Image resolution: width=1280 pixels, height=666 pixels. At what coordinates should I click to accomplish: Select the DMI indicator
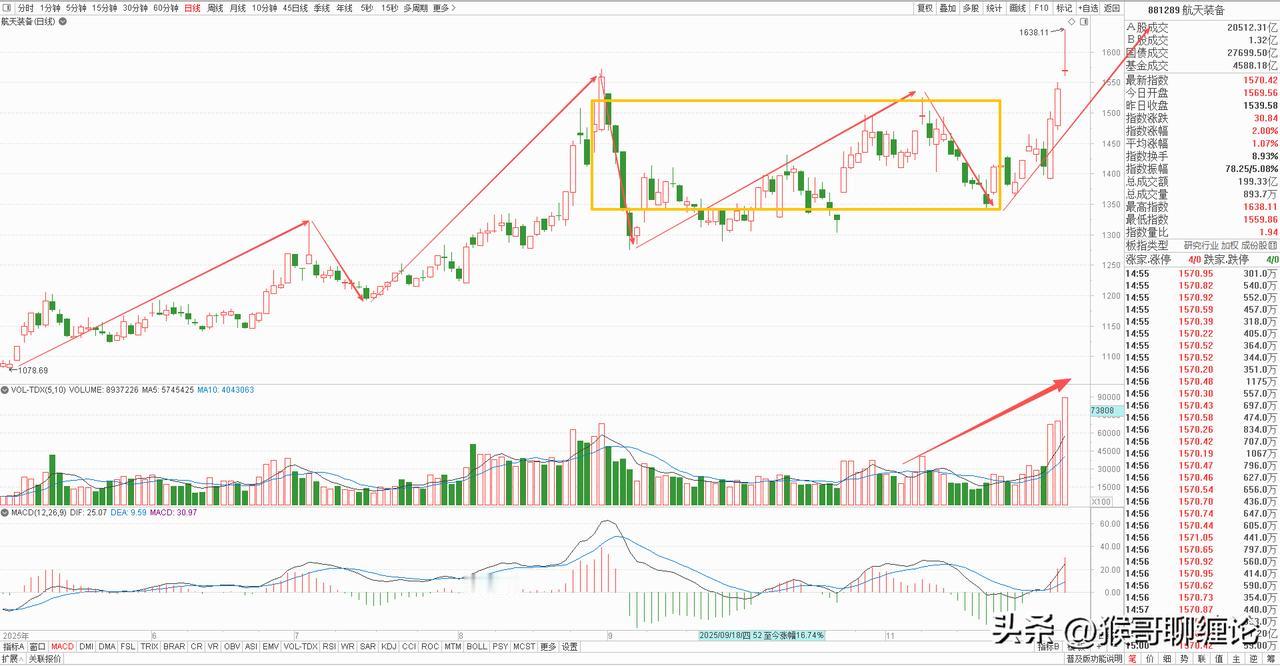[x=86, y=647]
